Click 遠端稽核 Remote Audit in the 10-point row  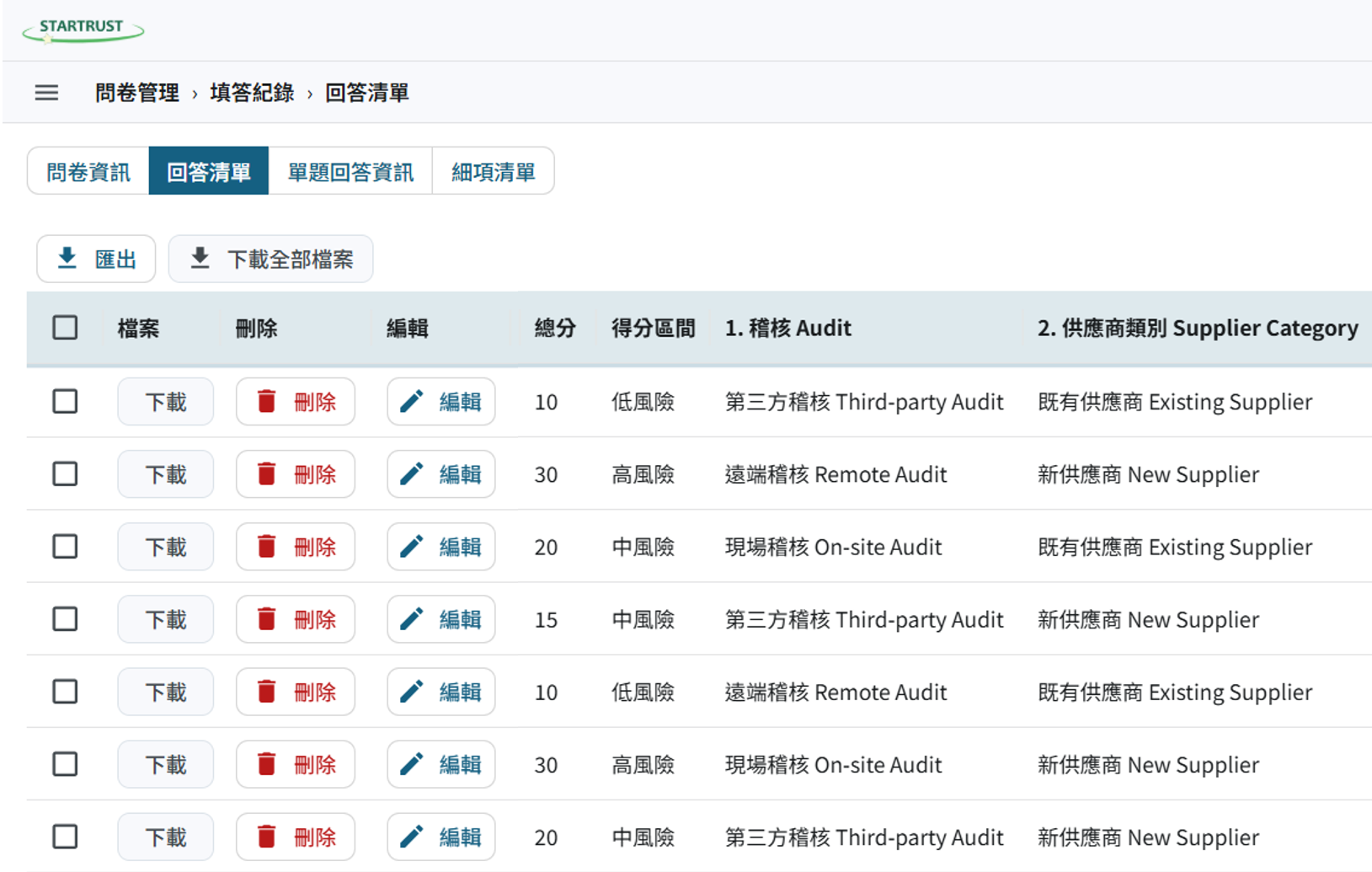tap(835, 692)
